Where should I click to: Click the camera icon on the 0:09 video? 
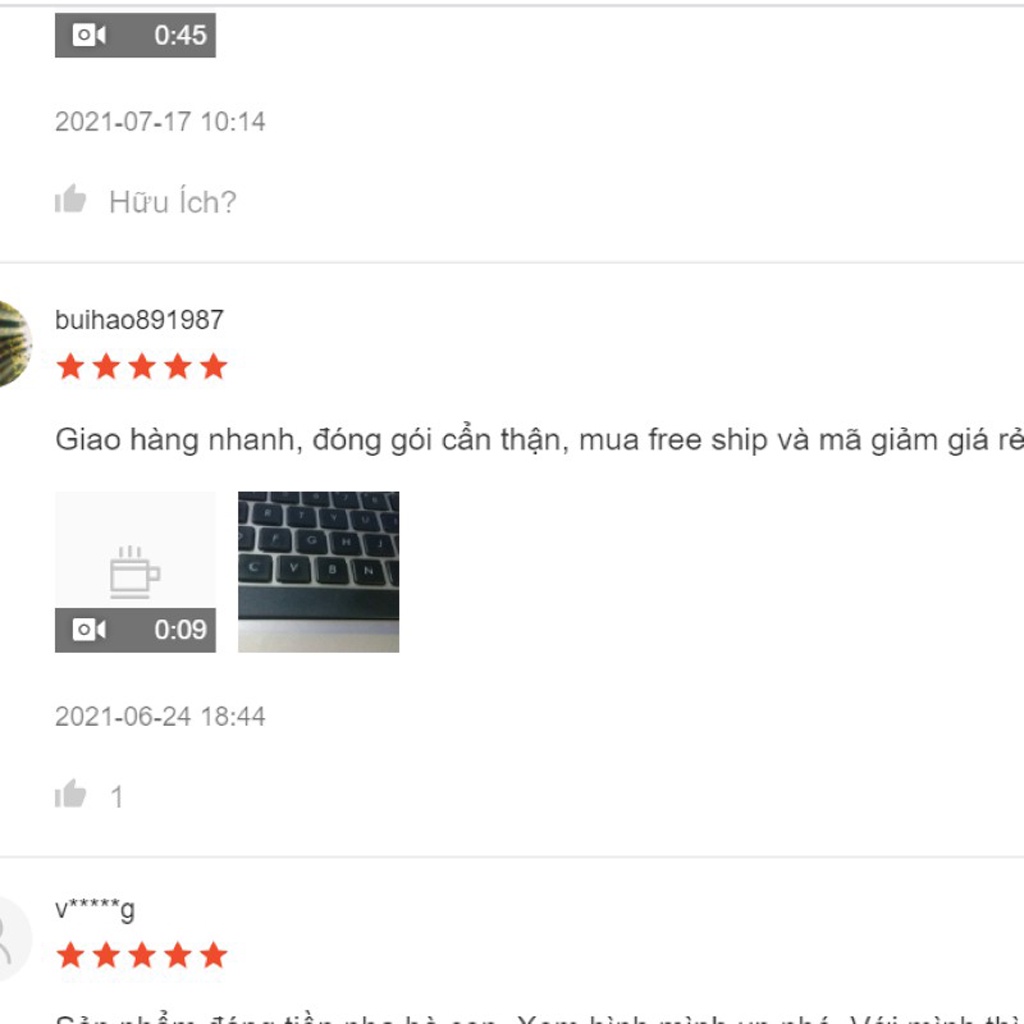pos(89,630)
